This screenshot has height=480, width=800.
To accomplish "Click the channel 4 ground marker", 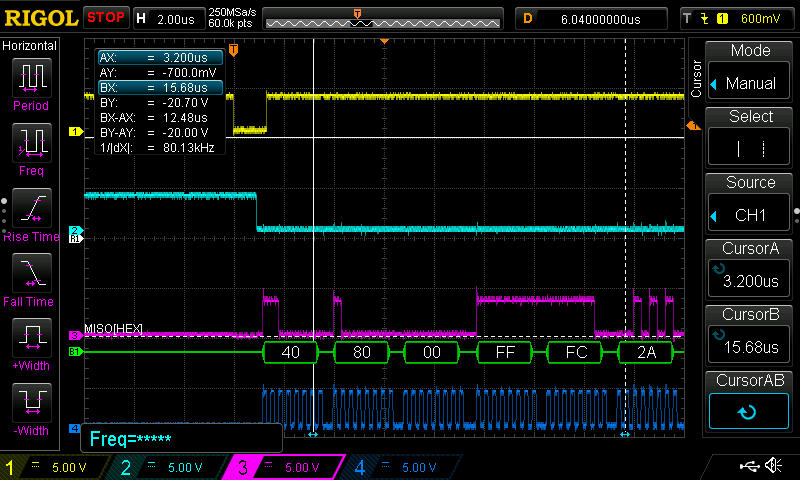I will (74, 428).
